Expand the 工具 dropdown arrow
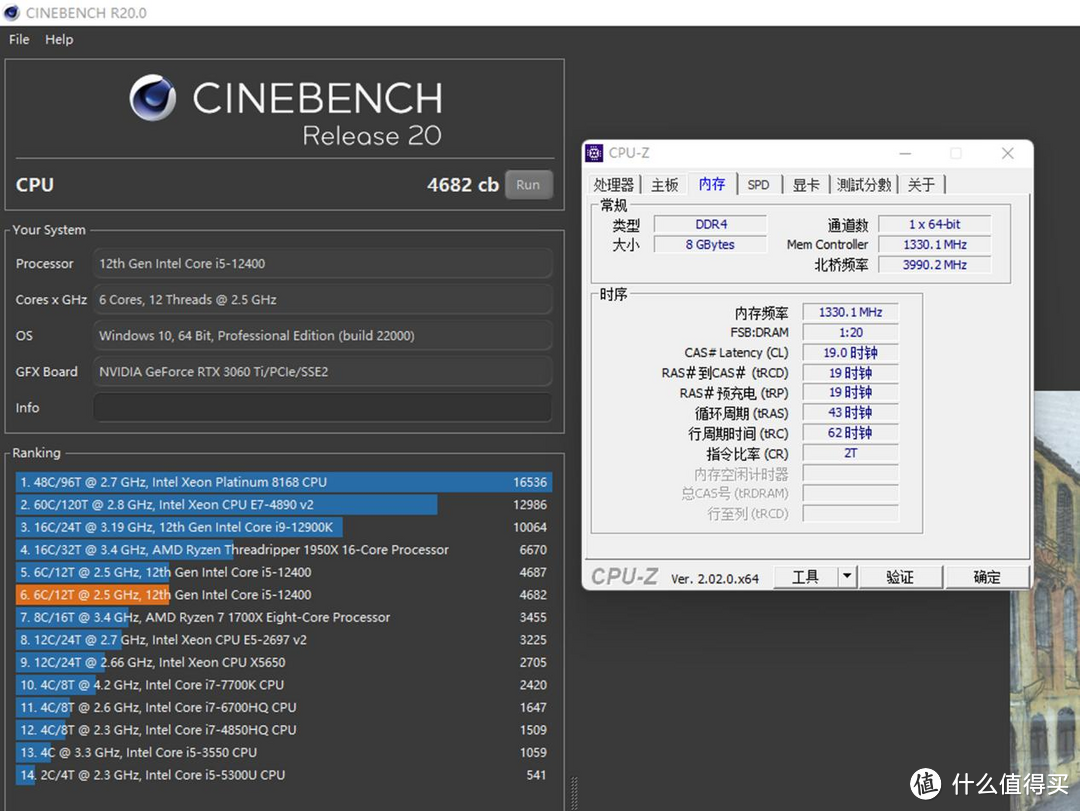 (847, 577)
